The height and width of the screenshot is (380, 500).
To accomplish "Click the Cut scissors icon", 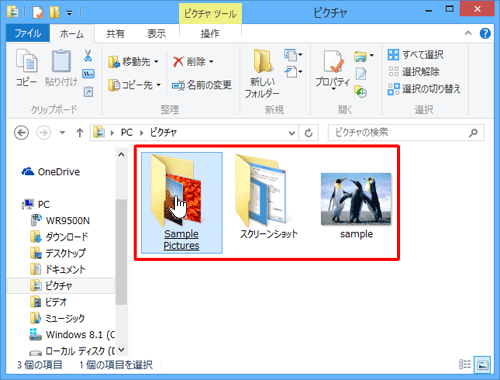I will [88, 56].
